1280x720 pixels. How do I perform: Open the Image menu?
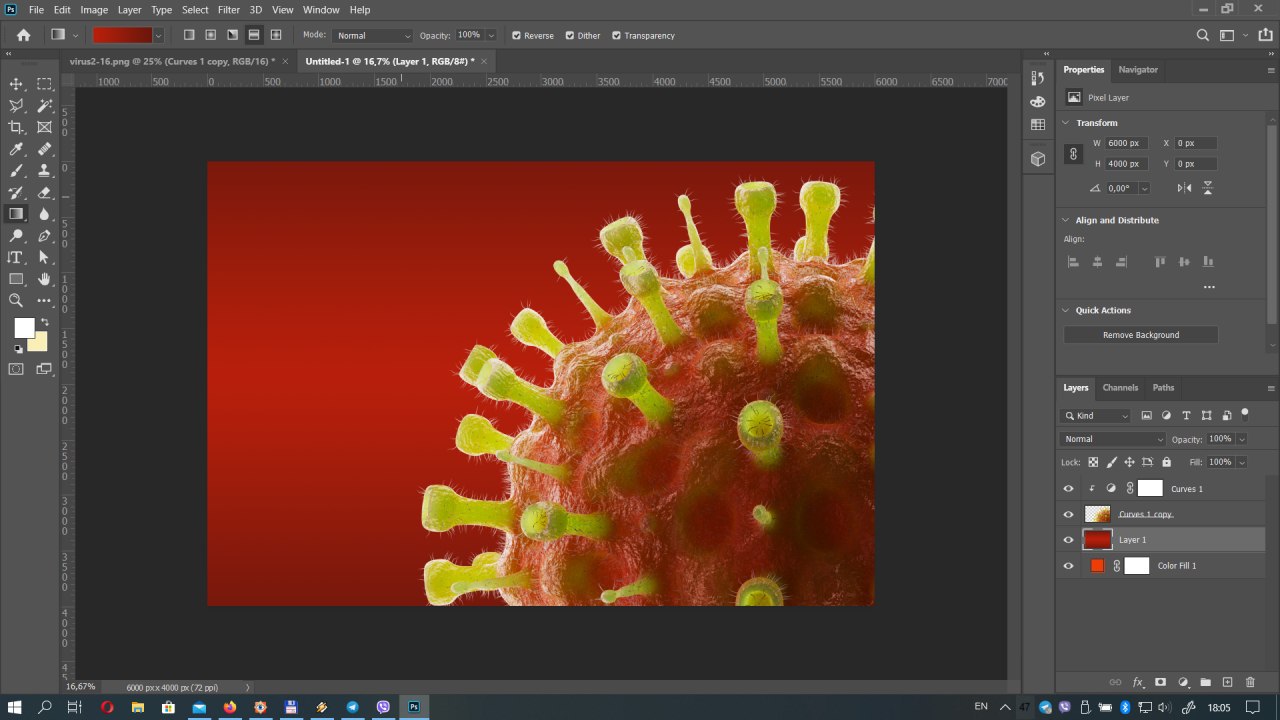pos(94,10)
